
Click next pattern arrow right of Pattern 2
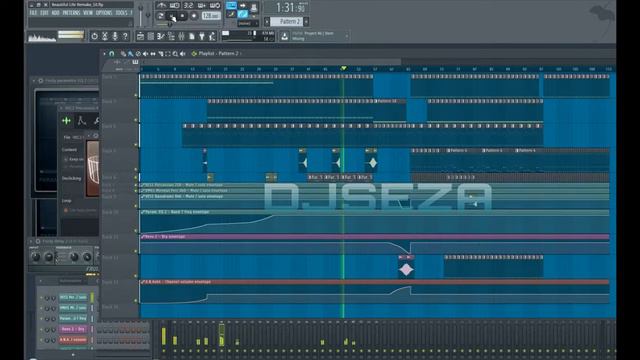pos(306,21)
